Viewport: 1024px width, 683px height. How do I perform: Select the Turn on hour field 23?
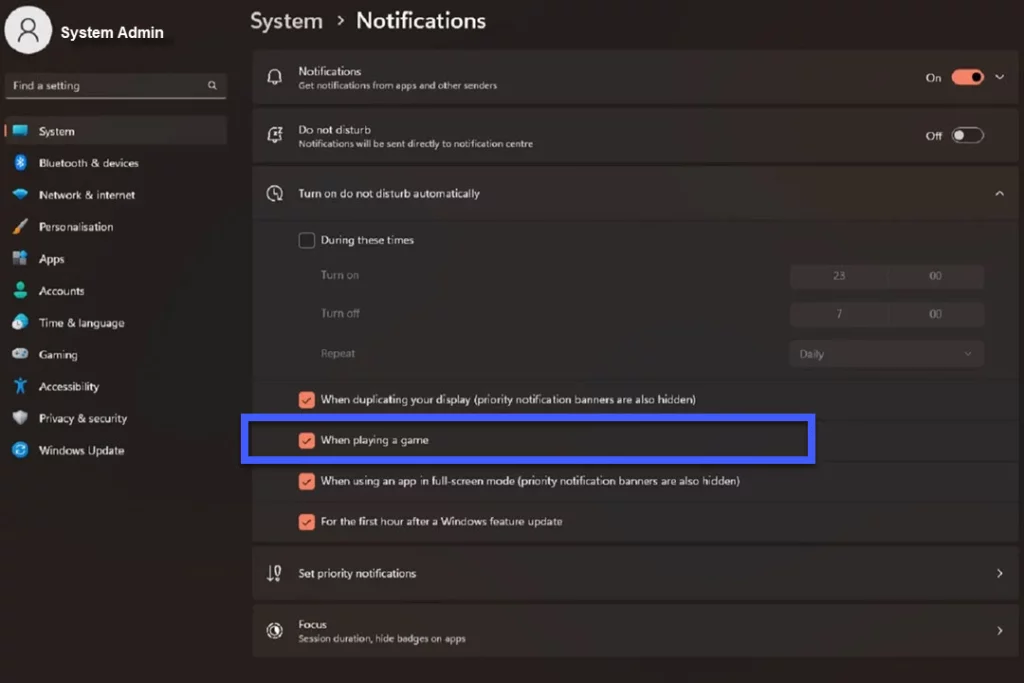coord(839,276)
